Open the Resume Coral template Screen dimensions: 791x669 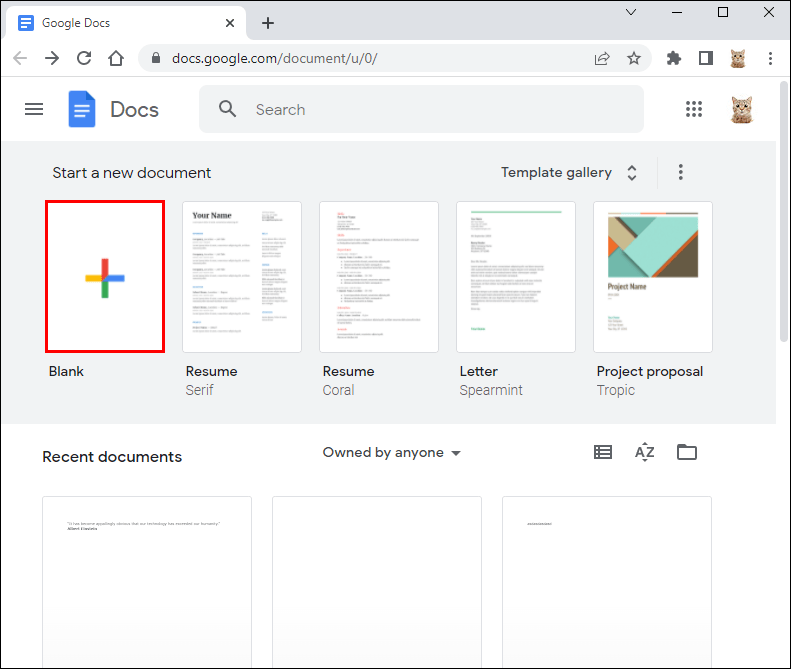(x=379, y=277)
